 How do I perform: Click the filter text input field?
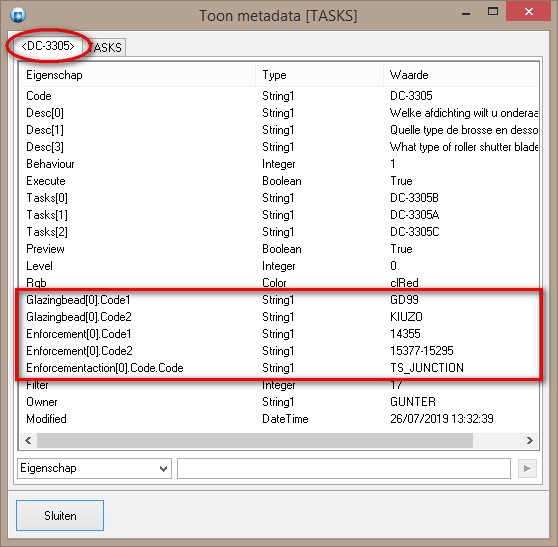pos(344,468)
